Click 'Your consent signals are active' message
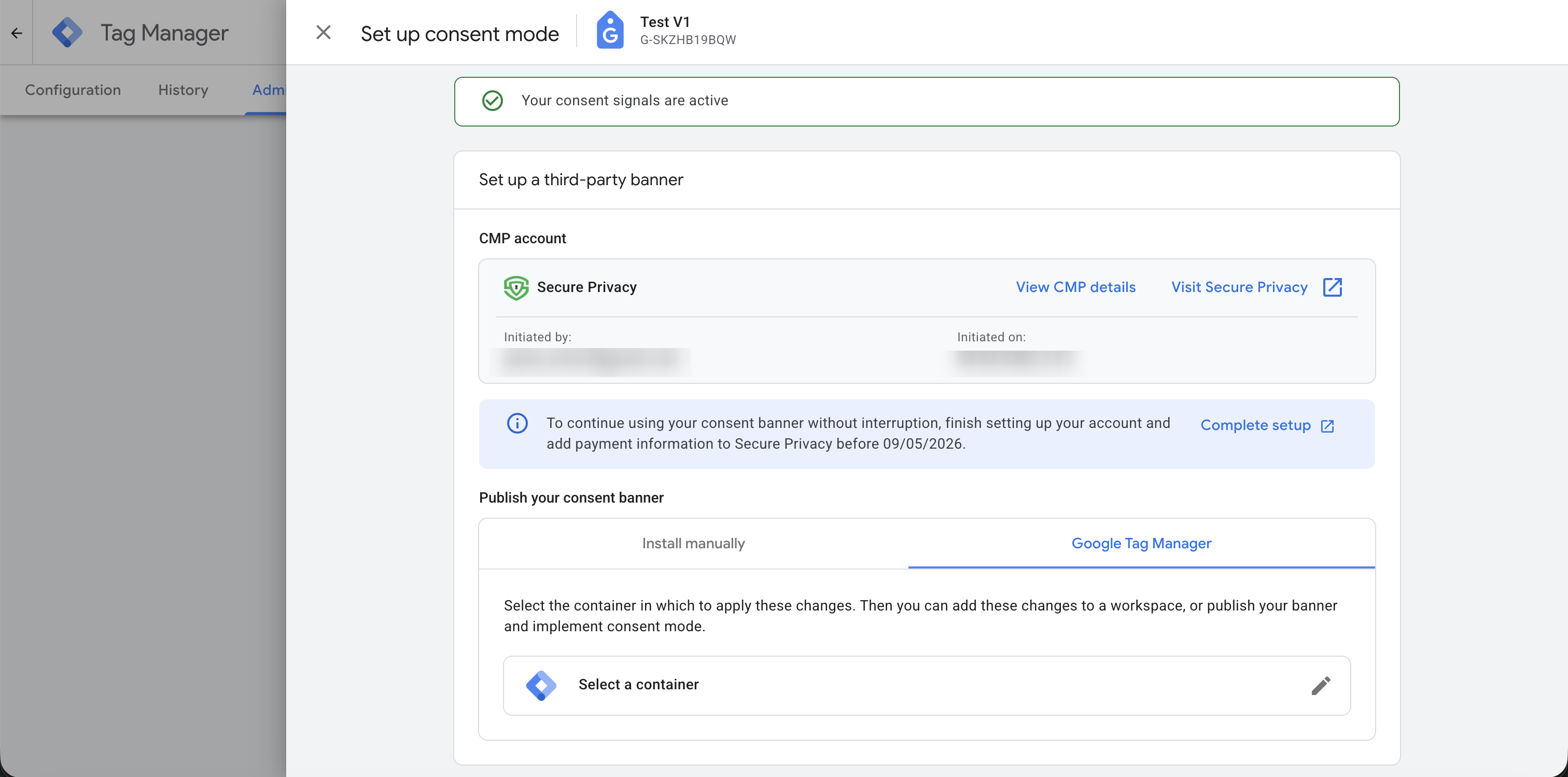 pos(624,101)
